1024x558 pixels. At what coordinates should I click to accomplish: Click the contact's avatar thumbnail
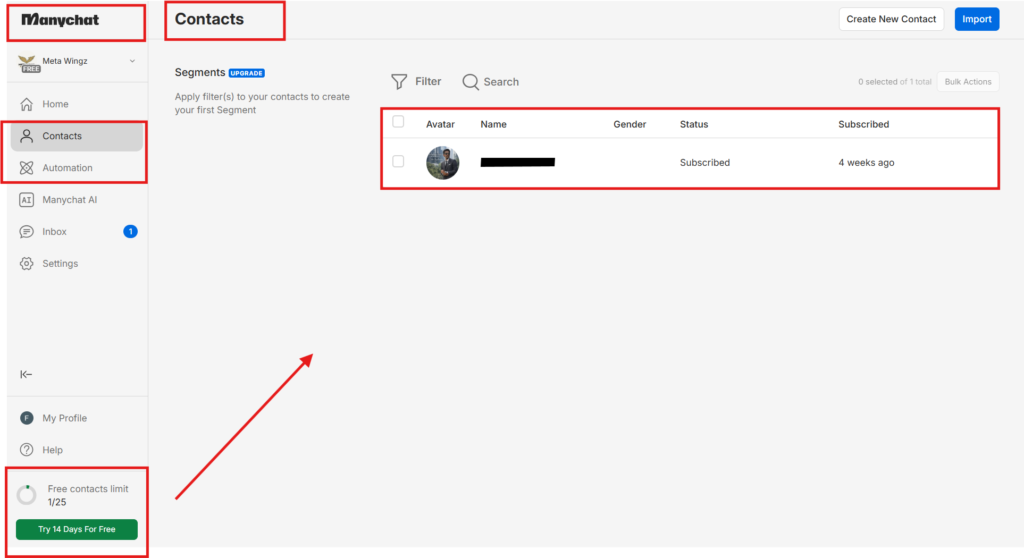[443, 163]
